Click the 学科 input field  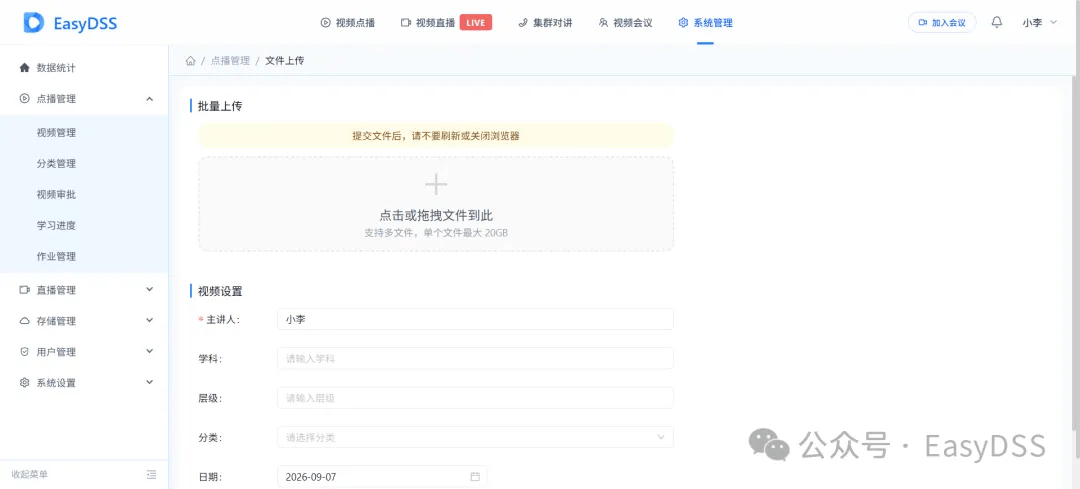point(475,358)
